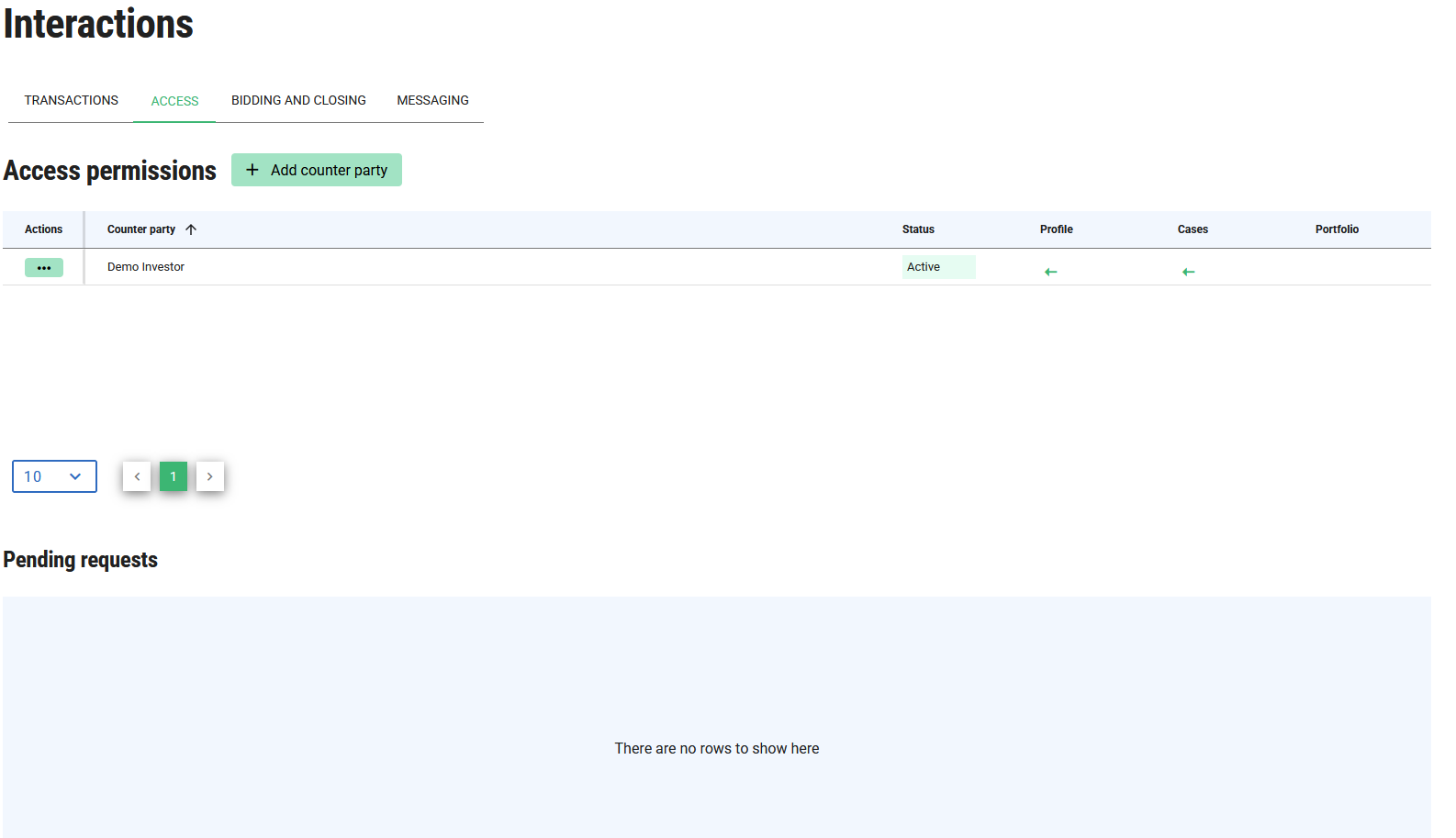1456x838 pixels.
Task: Open three-dot actions menu for Demo Investor
Action: (x=44, y=267)
